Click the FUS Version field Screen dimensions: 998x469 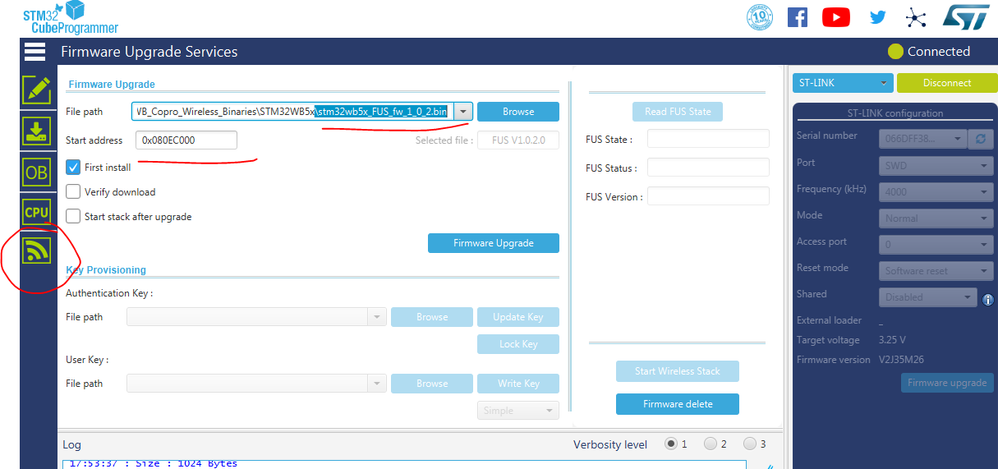click(708, 196)
